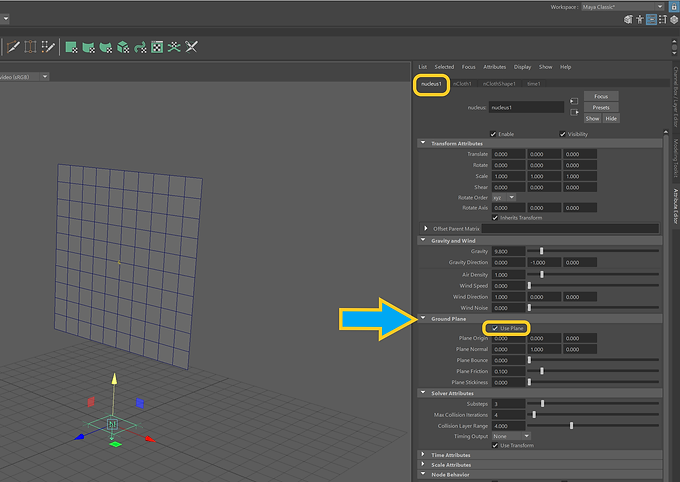Apply Spherical UV mapping from shelf
Screen dimensions: 680x482
pyautogui.click(x=106, y=47)
